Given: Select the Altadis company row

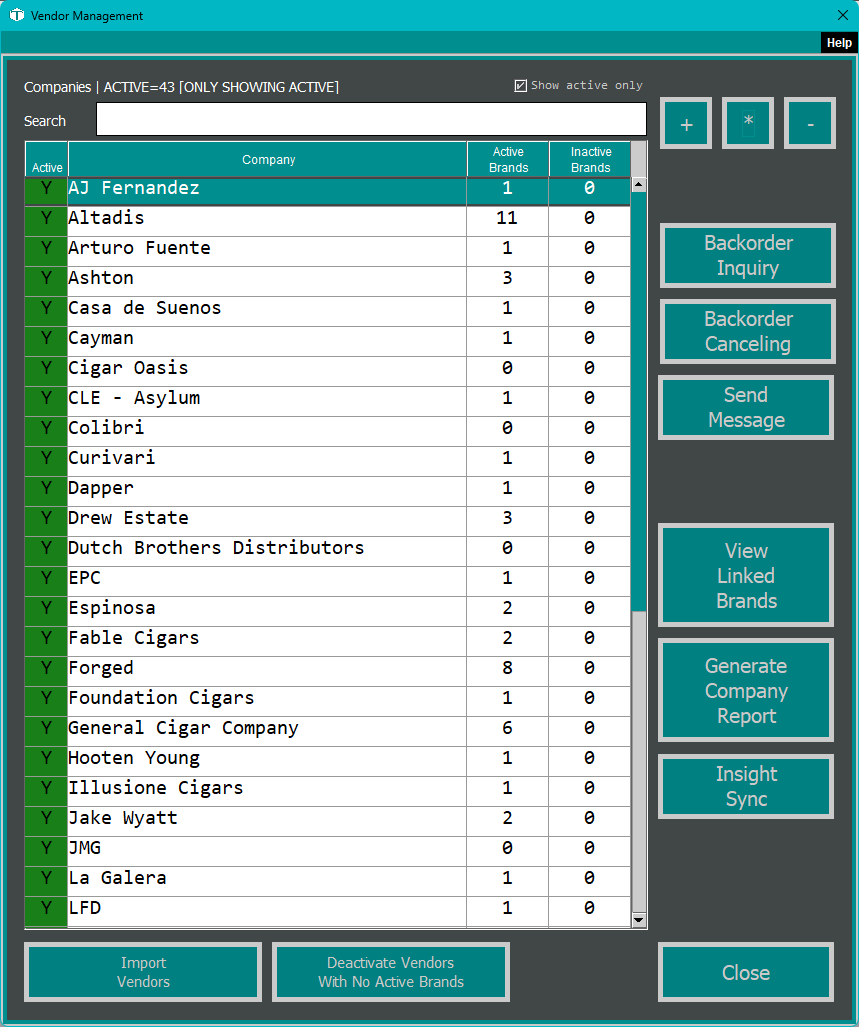Looking at the screenshot, I should click(x=327, y=221).
